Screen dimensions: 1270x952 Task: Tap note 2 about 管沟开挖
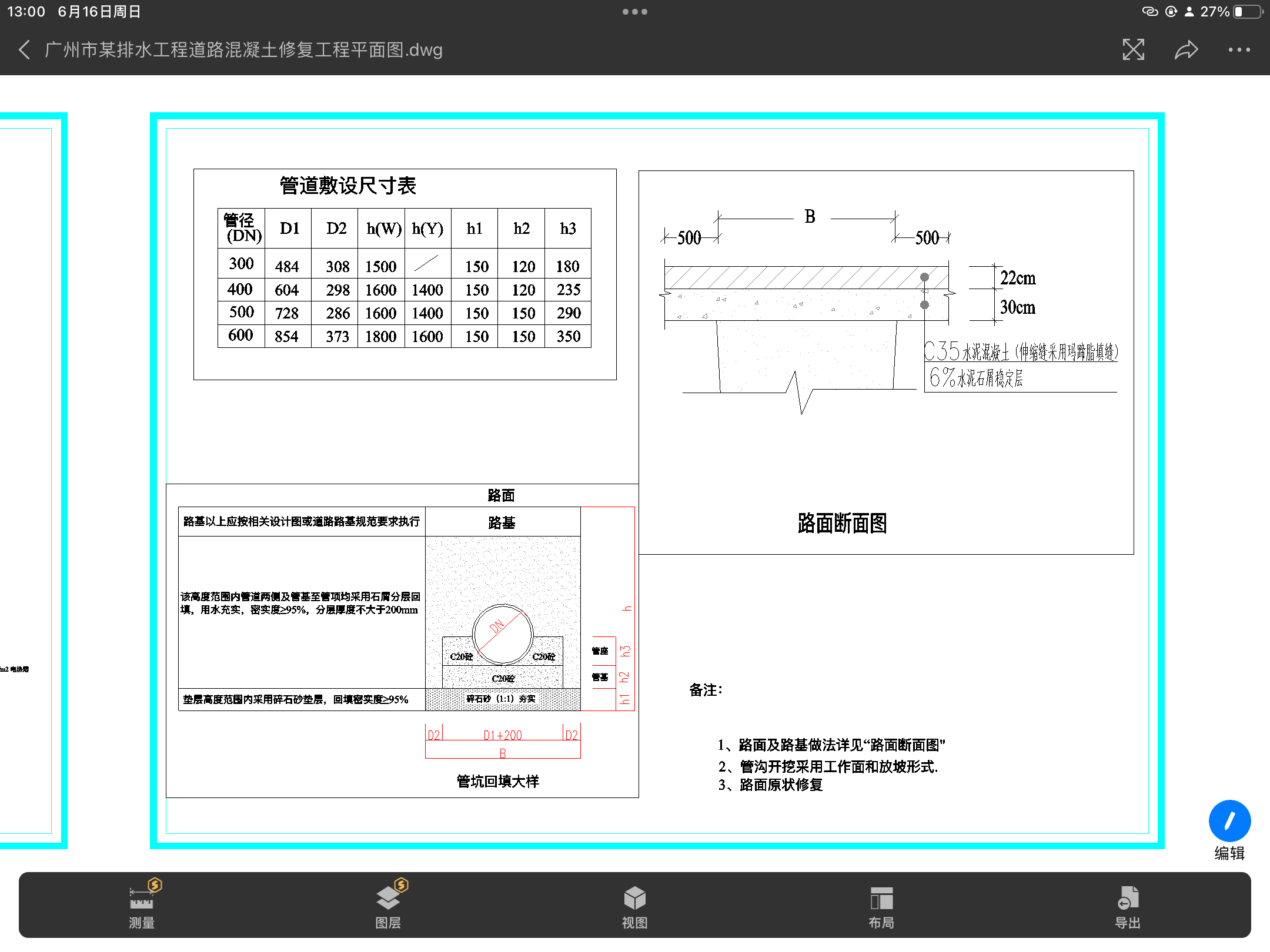(x=828, y=766)
